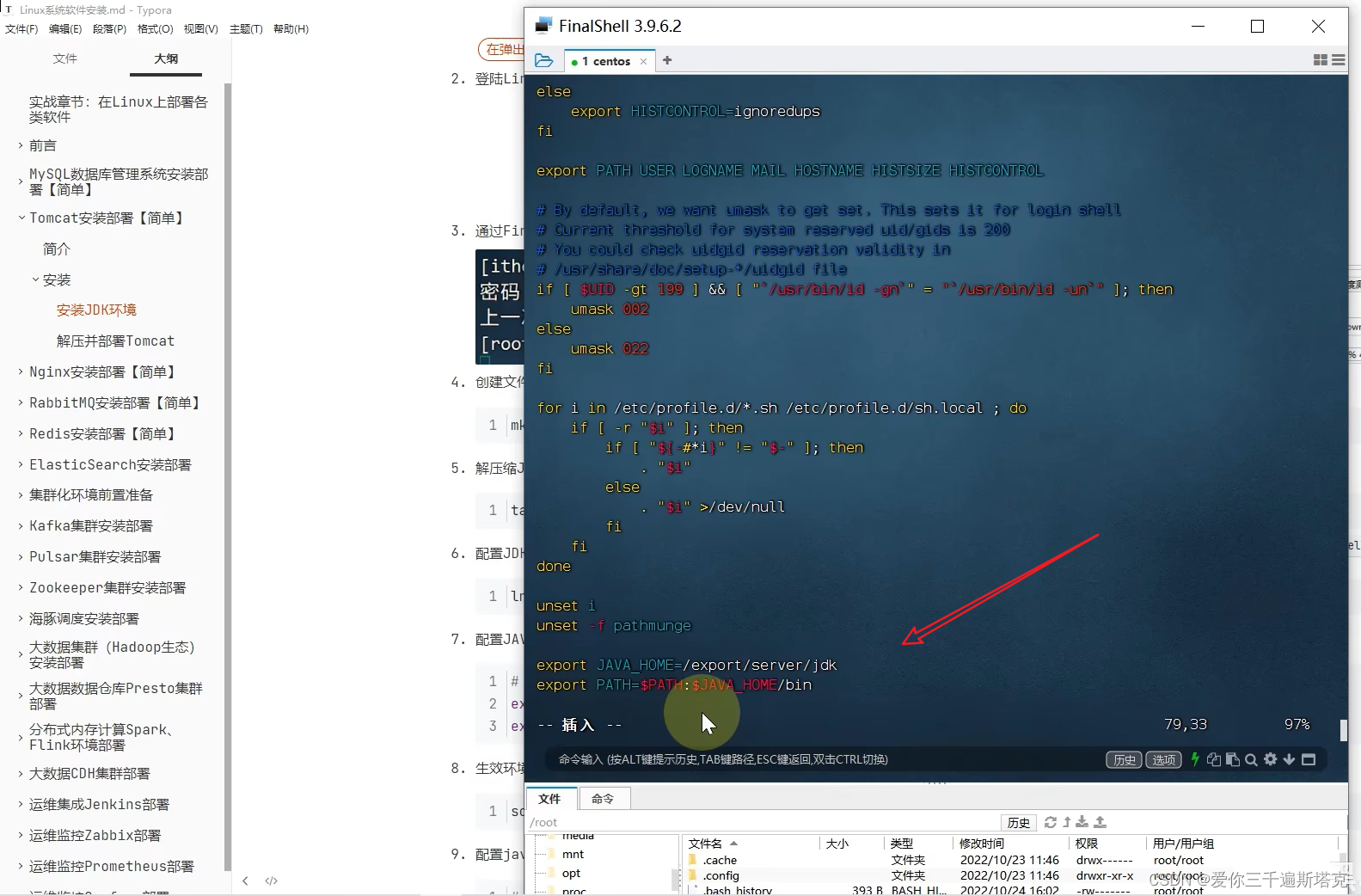Image resolution: width=1361 pixels, height=896 pixels.
Task: Collapse the Typora sidebar with the arrow icon
Action: [245, 881]
